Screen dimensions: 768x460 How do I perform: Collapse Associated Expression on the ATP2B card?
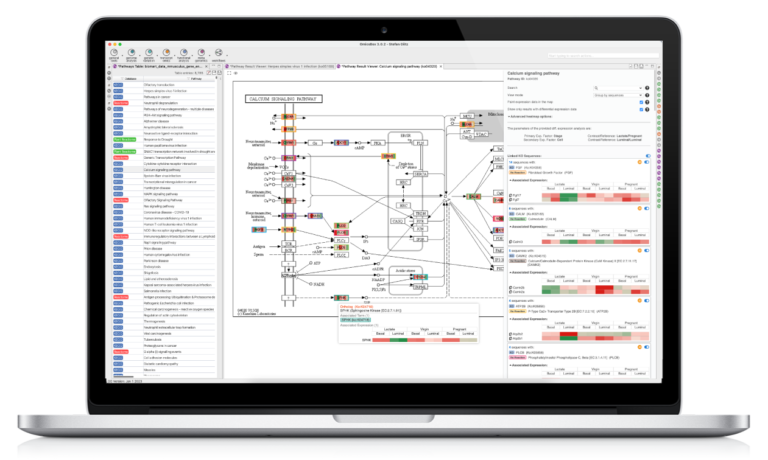pos(528,319)
